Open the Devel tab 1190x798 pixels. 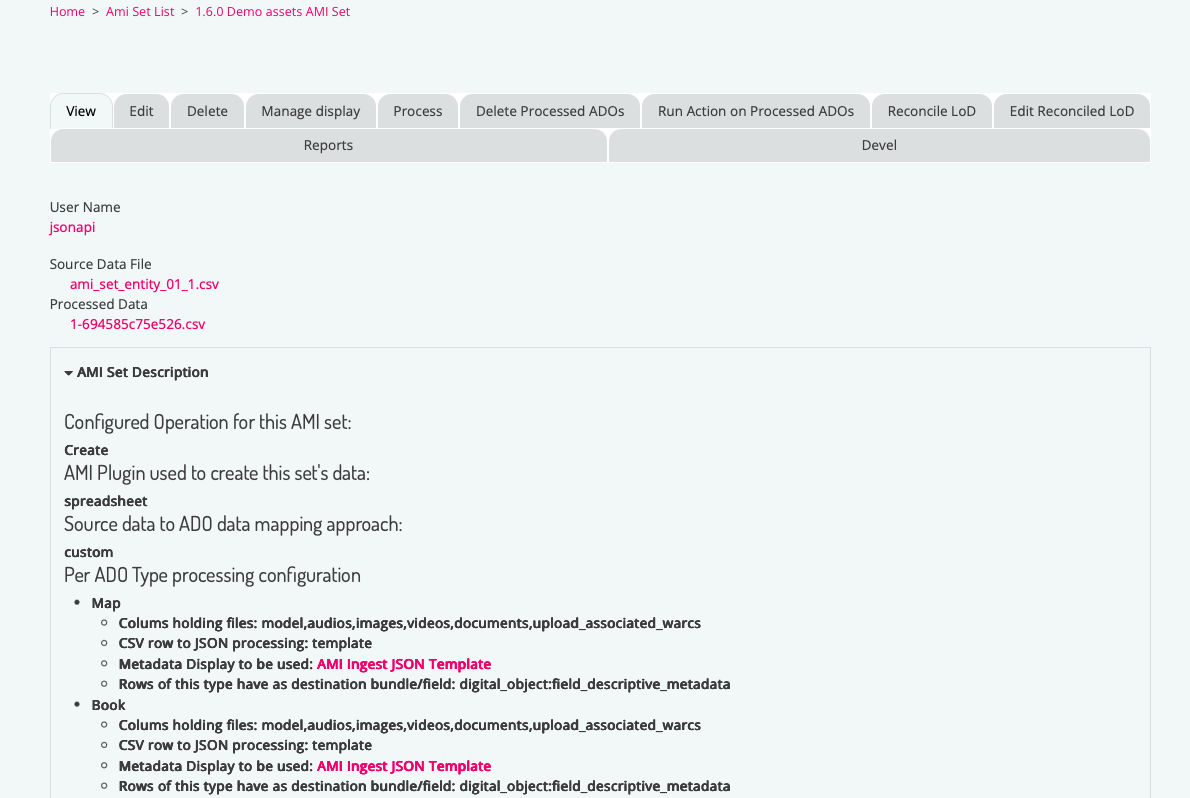(879, 145)
